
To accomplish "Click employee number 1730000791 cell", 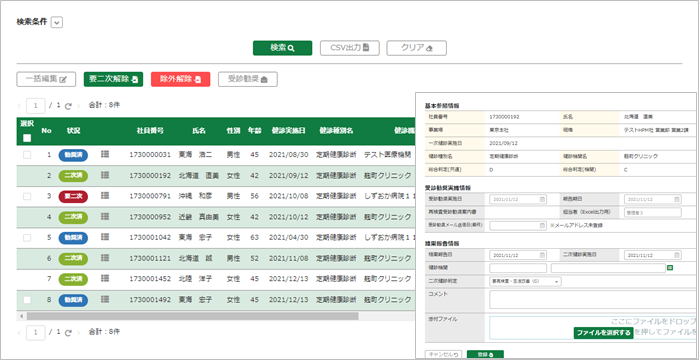I will click(x=150, y=196).
